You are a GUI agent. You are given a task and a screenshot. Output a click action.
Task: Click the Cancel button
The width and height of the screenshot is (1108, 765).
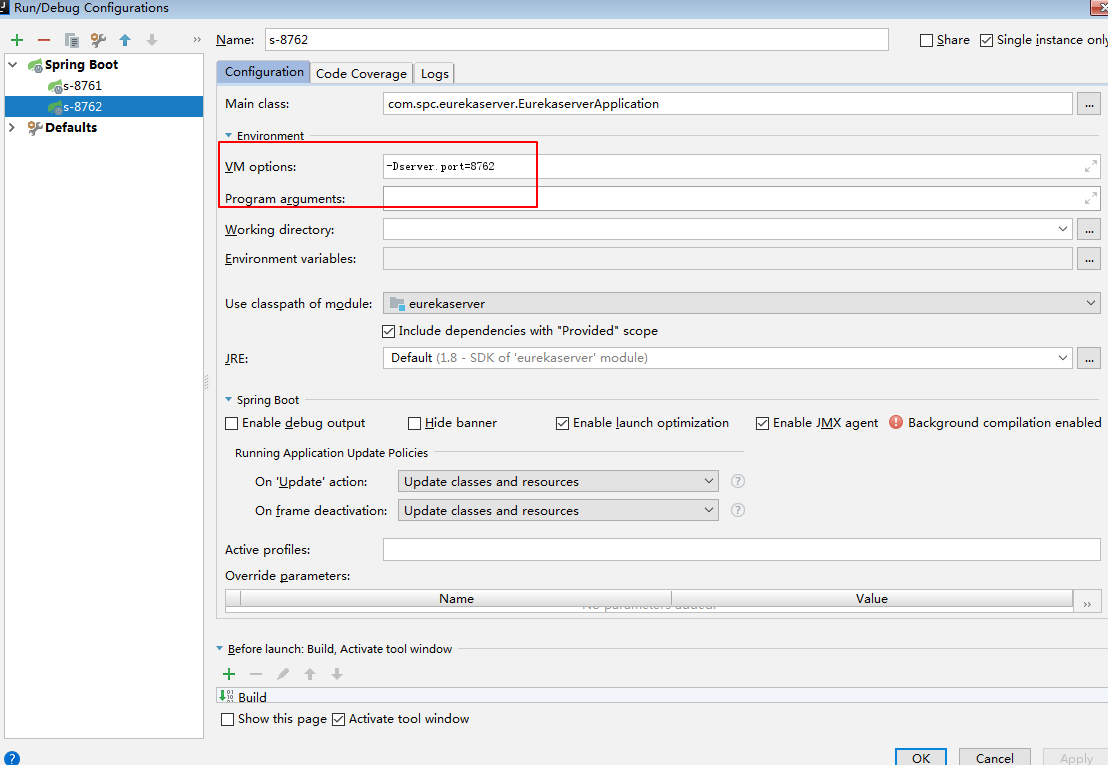click(x=994, y=757)
